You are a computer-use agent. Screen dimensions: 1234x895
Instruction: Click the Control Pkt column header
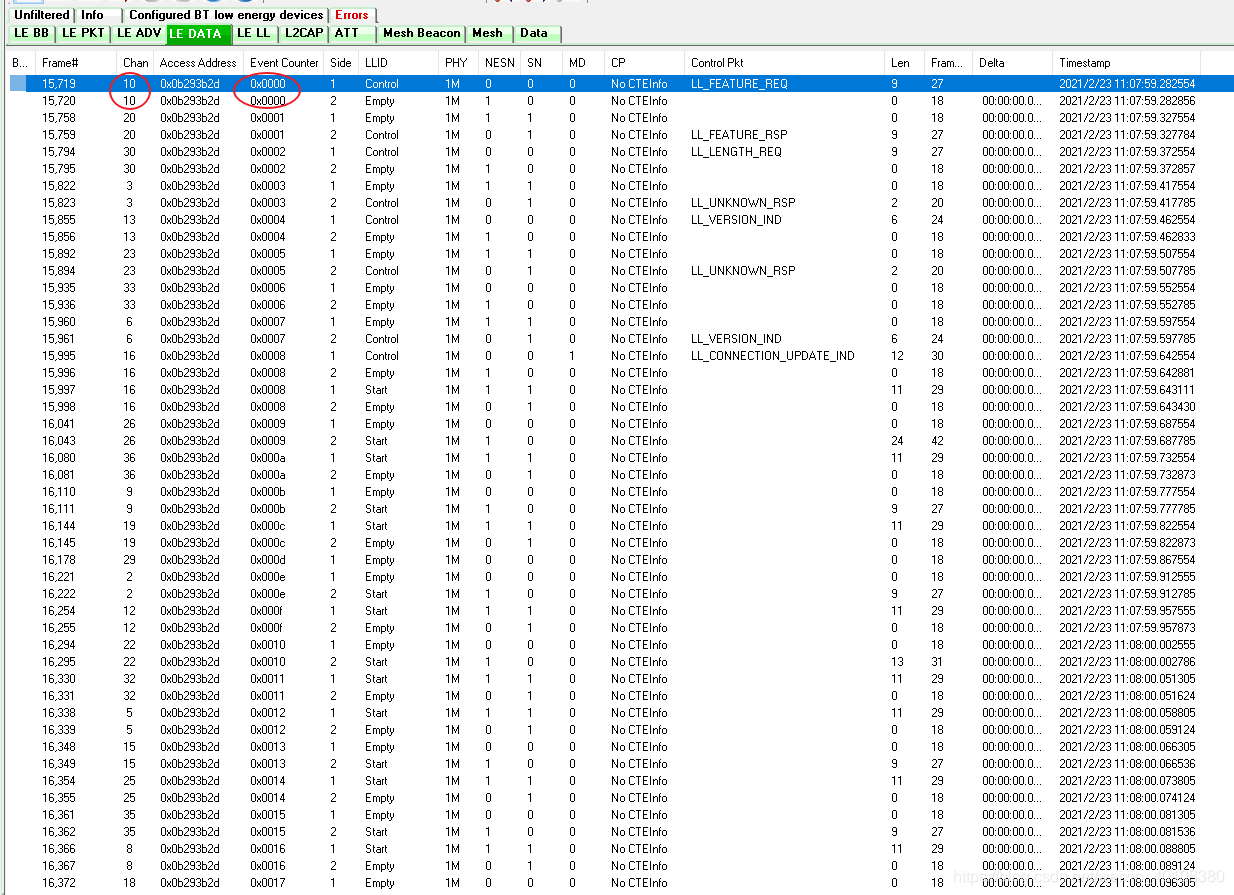point(786,63)
